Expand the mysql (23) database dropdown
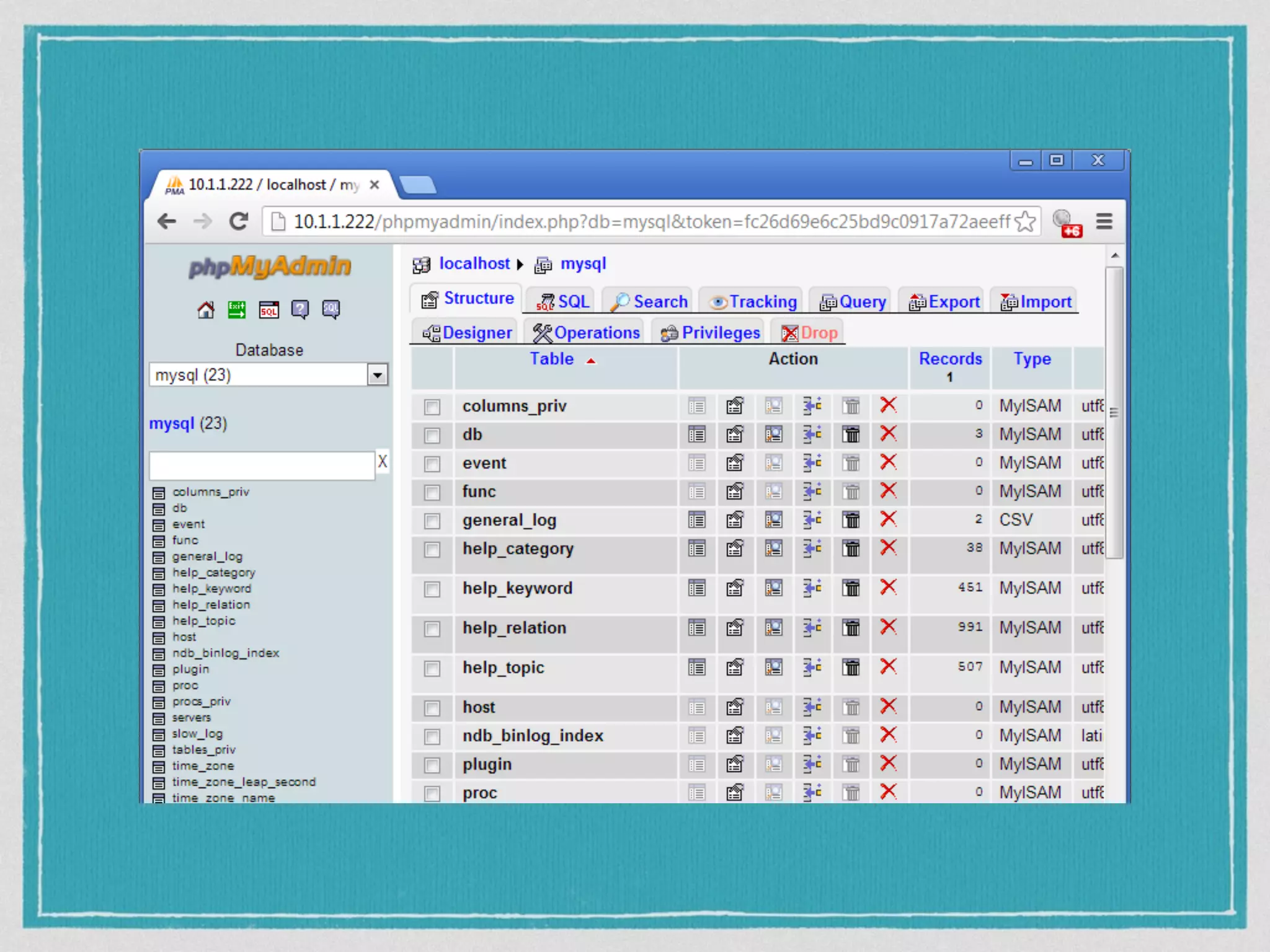 click(377, 375)
